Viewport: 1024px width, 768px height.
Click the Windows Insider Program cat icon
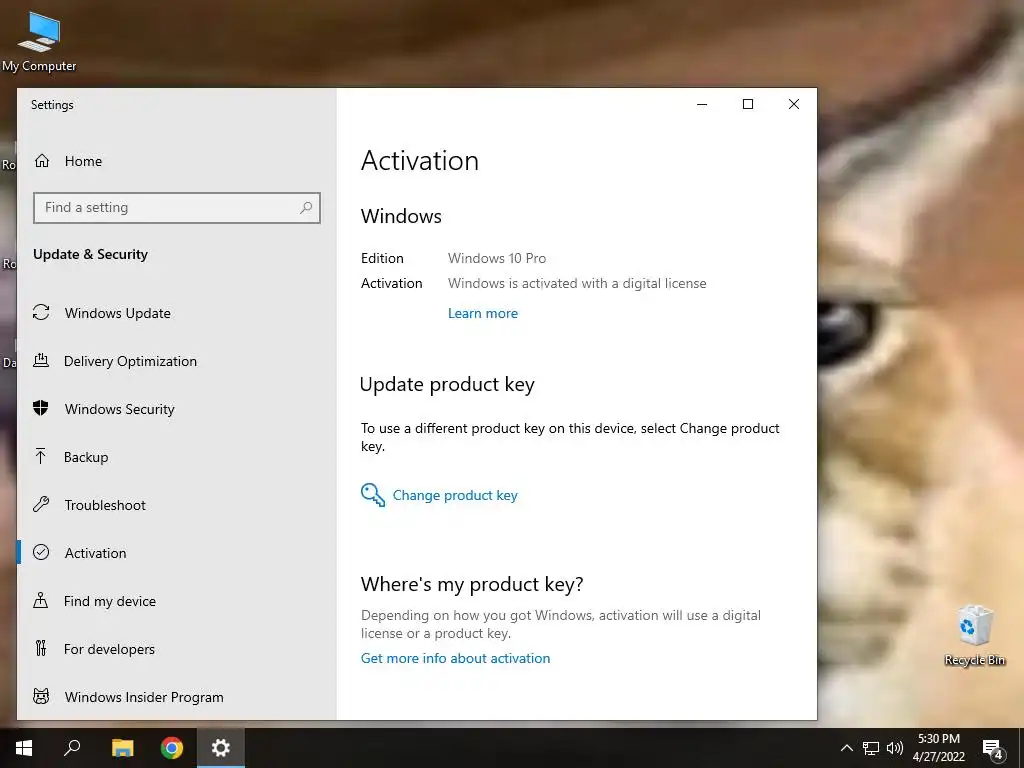[41, 696]
